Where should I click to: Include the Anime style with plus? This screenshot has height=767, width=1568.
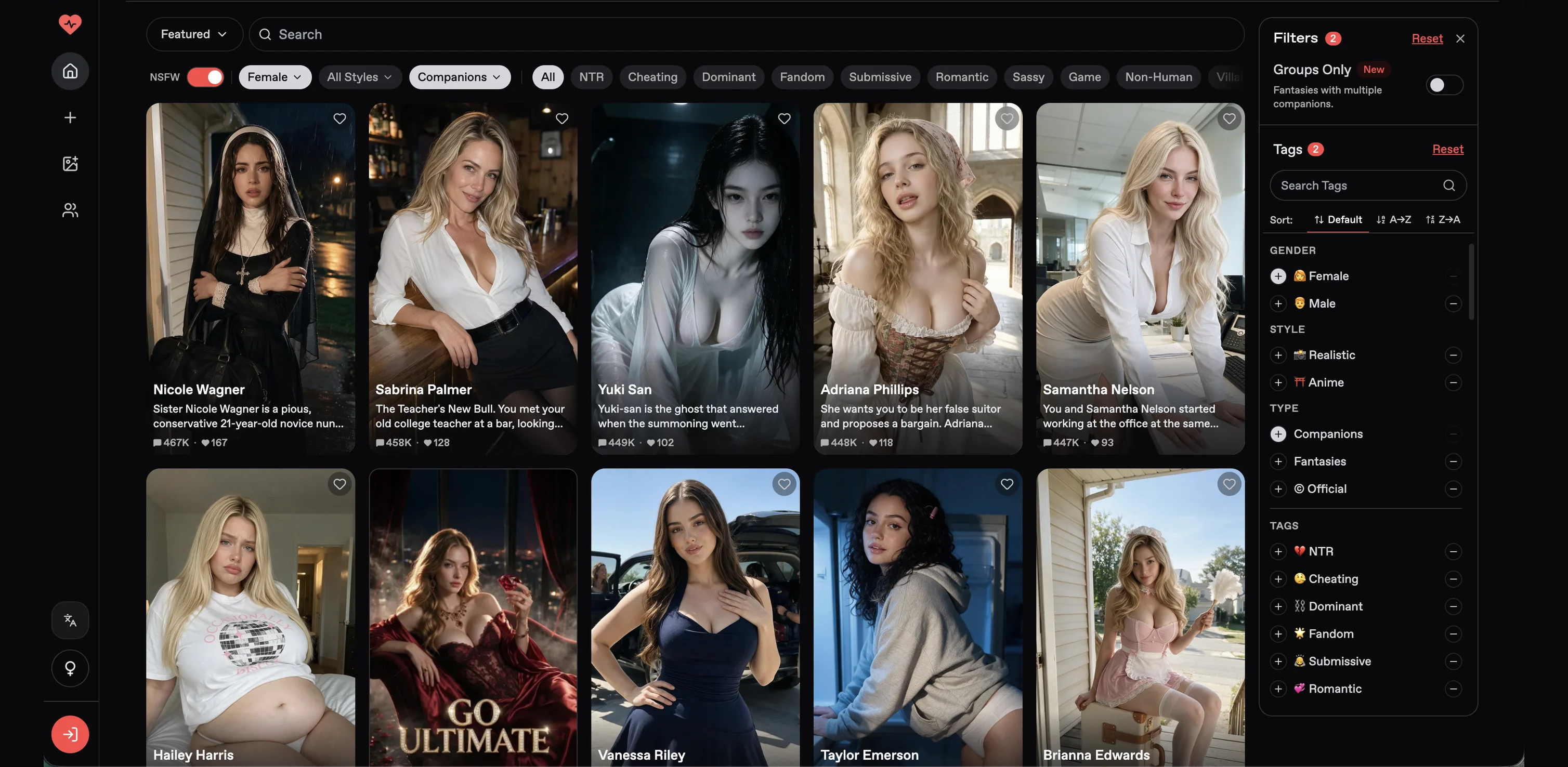click(1278, 382)
